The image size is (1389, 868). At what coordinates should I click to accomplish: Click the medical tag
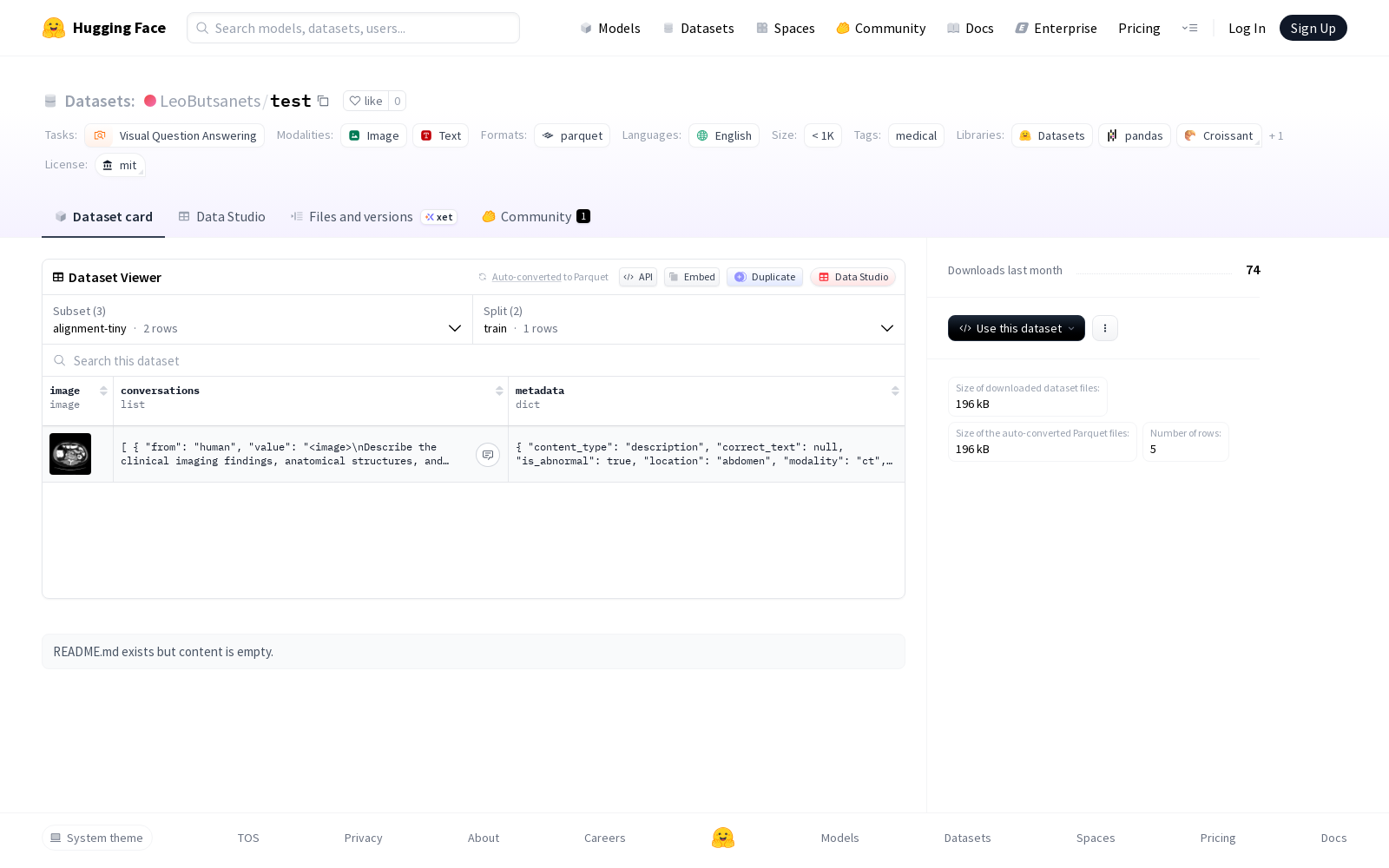pos(916,135)
